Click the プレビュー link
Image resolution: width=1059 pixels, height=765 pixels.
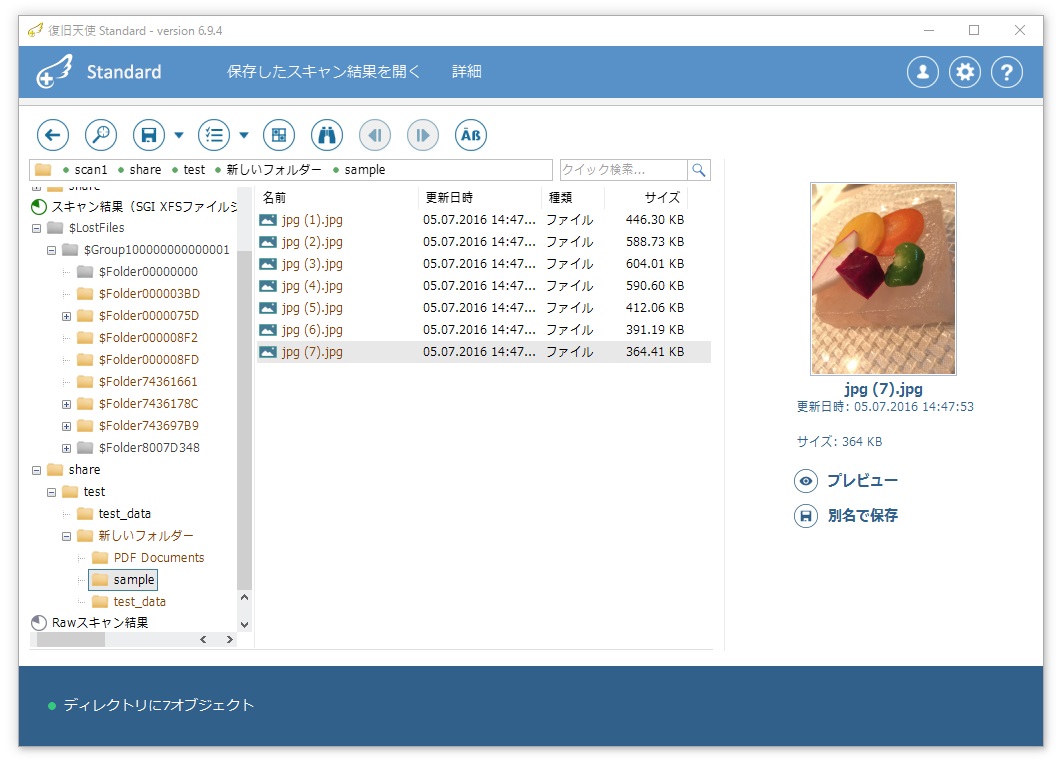862,481
